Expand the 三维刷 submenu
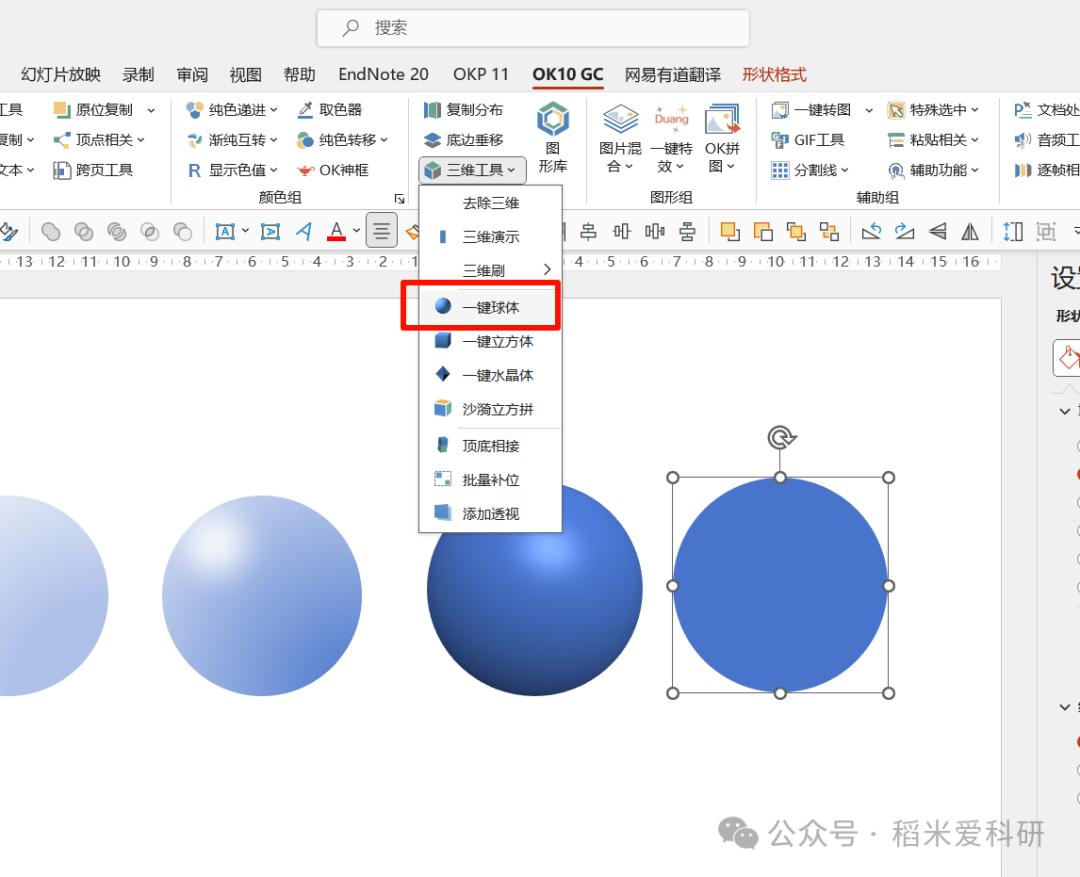1080x877 pixels. point(490,271)
